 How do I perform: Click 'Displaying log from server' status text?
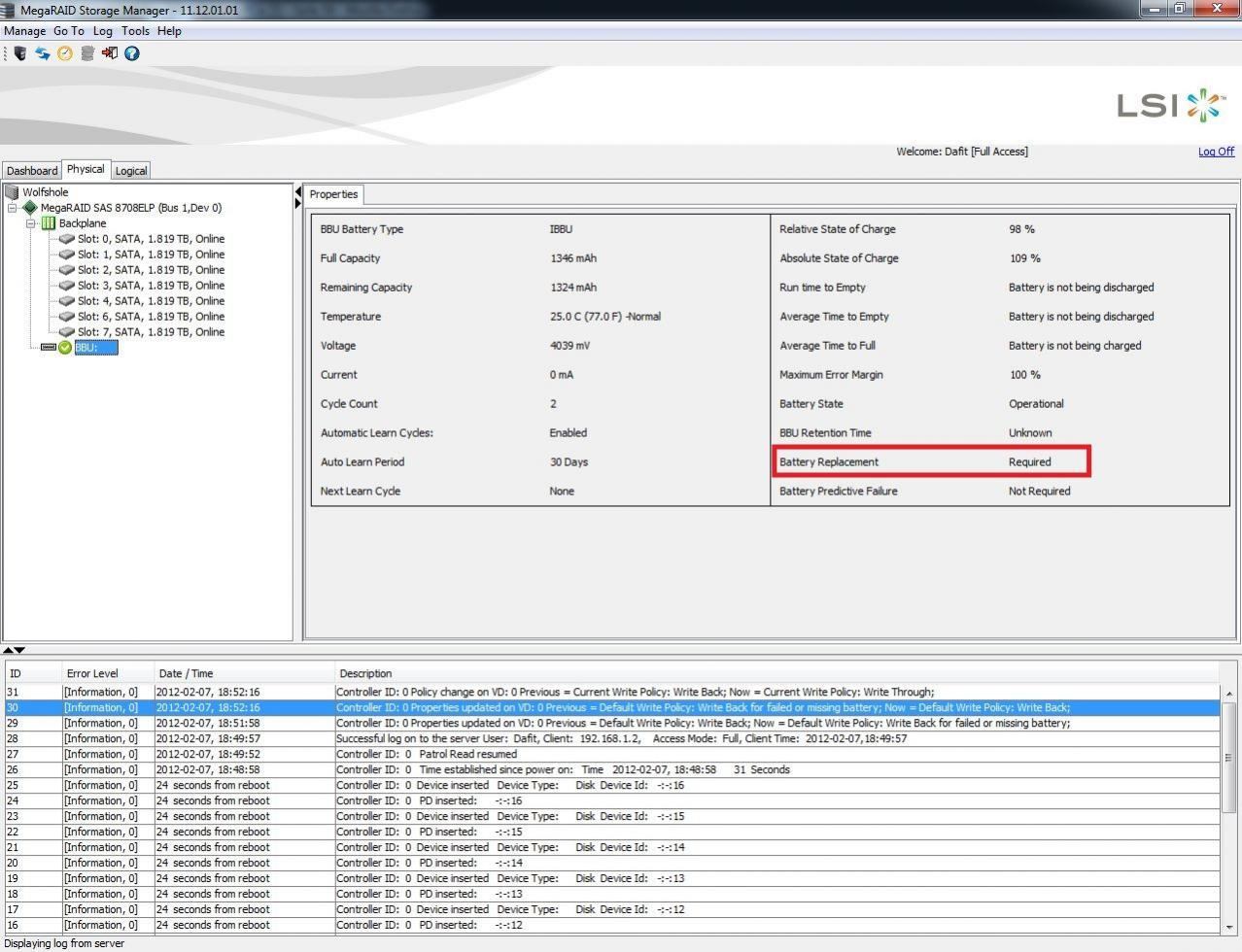[64, 943]
